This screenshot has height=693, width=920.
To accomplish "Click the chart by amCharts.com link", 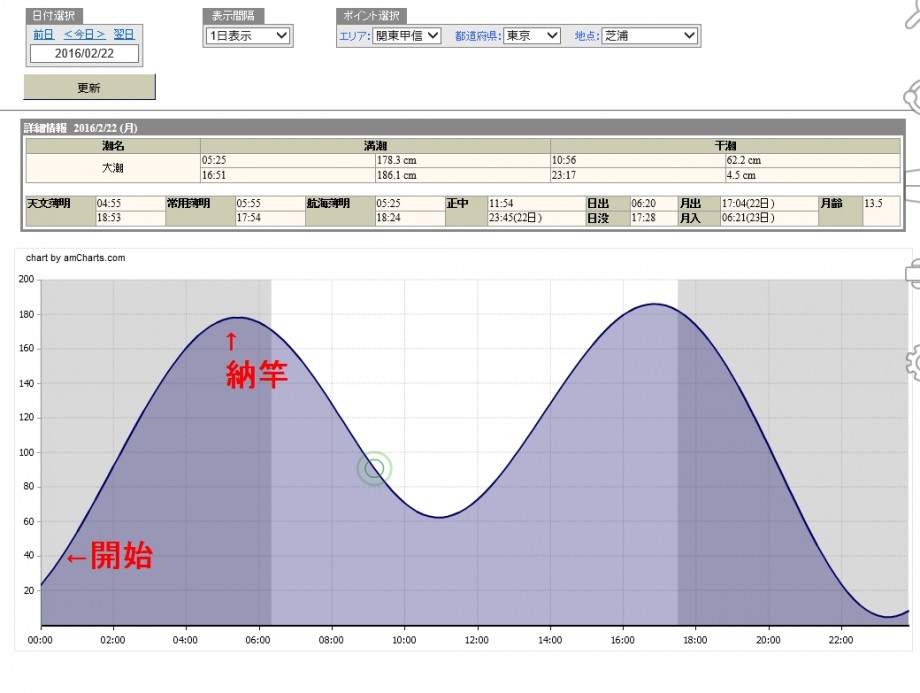I will click(76, 258).
